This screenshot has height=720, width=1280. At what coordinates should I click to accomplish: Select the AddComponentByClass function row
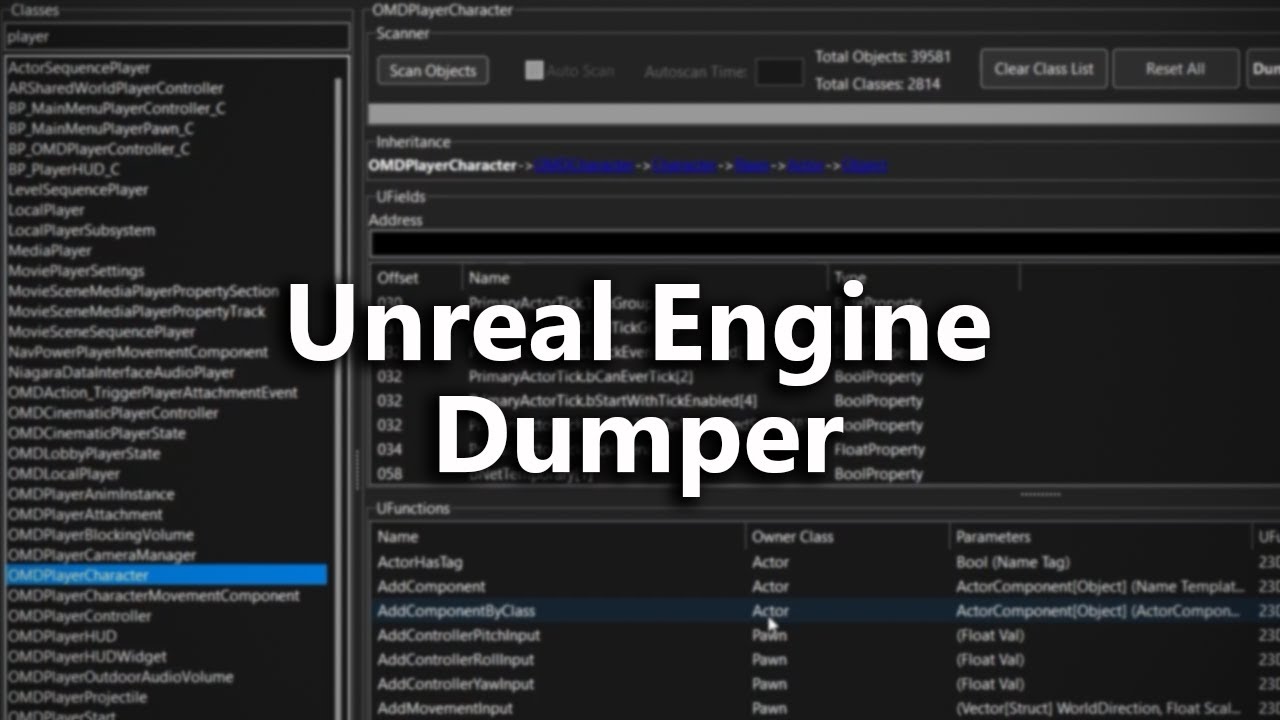[825, 611]
